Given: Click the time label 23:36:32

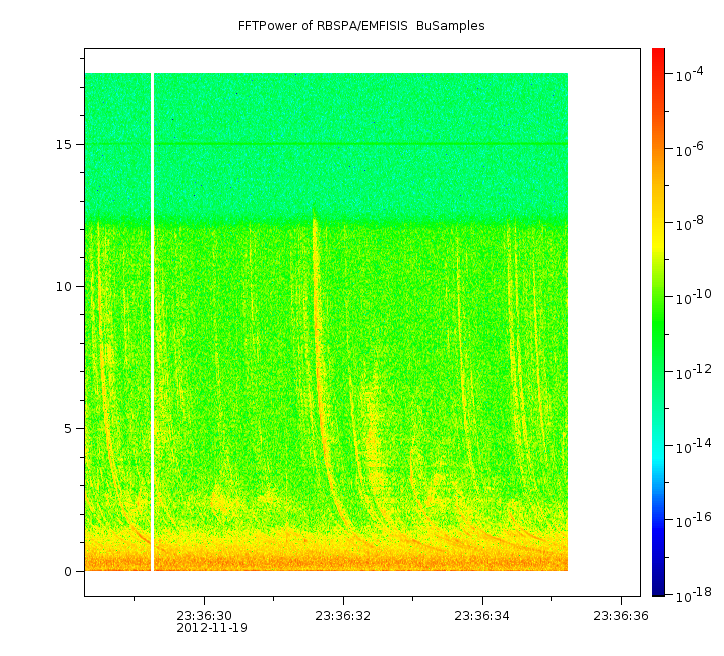Looking at the screenshot, I should coord(343,616).
